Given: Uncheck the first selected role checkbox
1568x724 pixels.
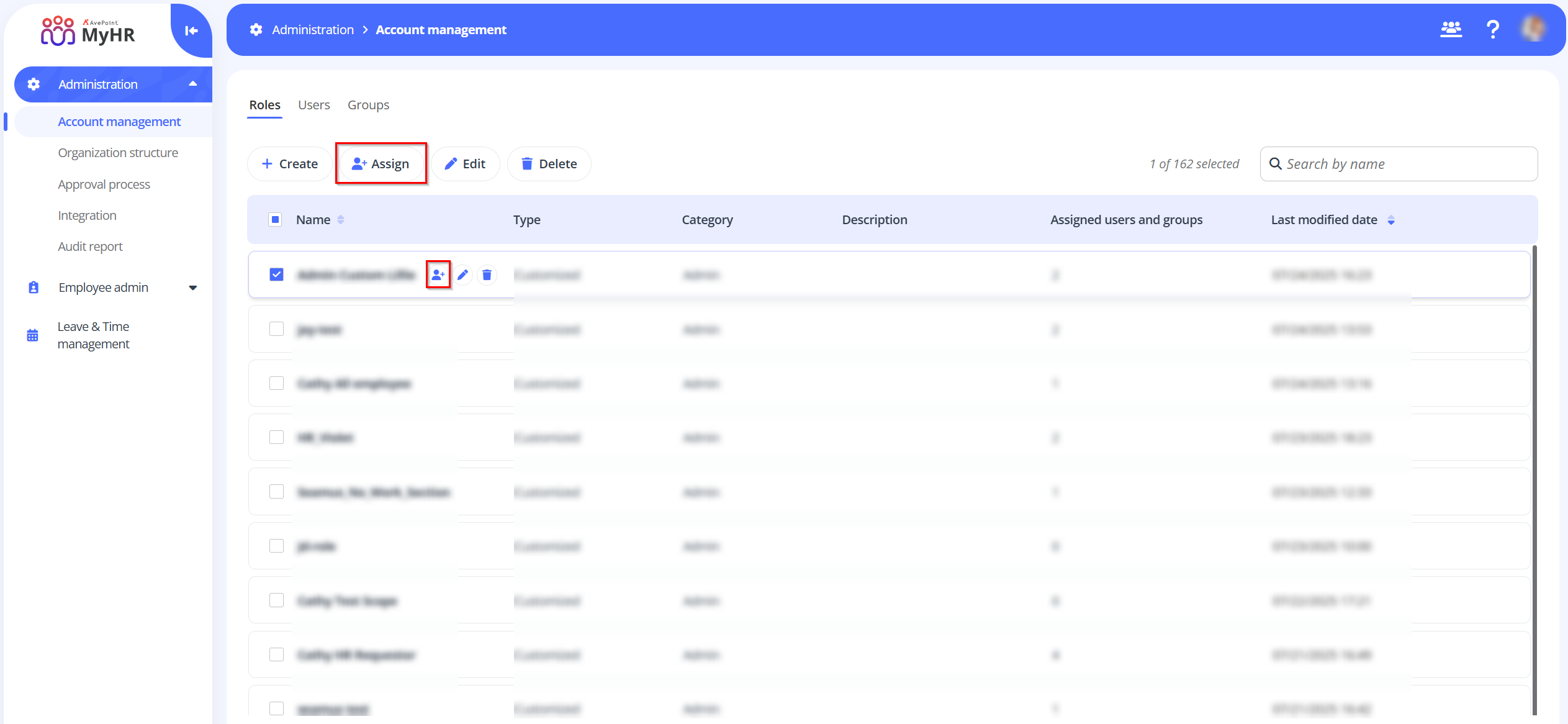Looking at the screenshot, I should (x=276, y=274).
